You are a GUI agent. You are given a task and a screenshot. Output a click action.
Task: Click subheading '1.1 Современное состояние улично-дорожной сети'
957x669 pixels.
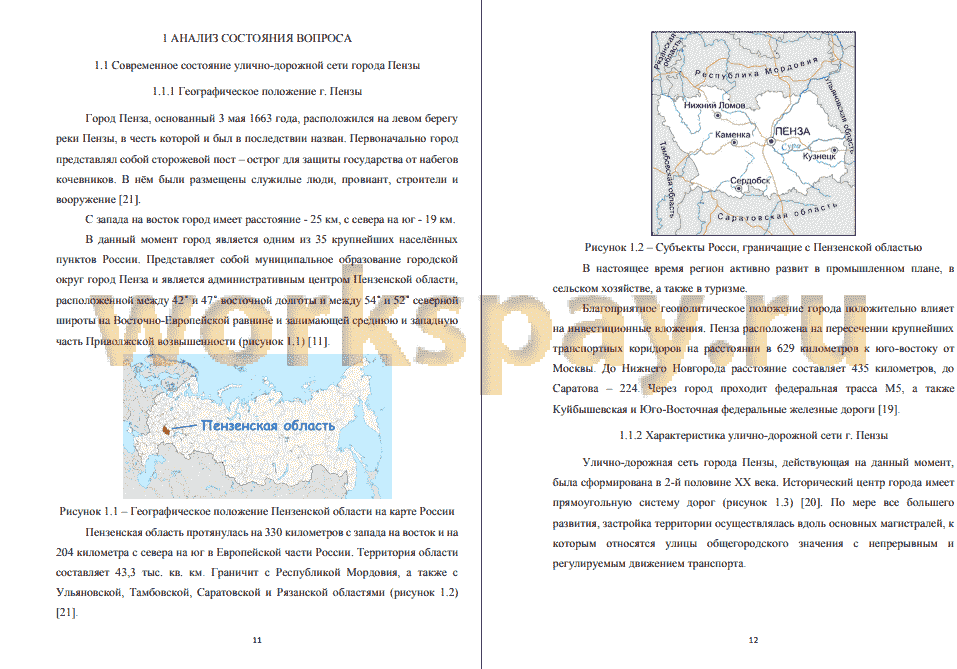point(257,65)
